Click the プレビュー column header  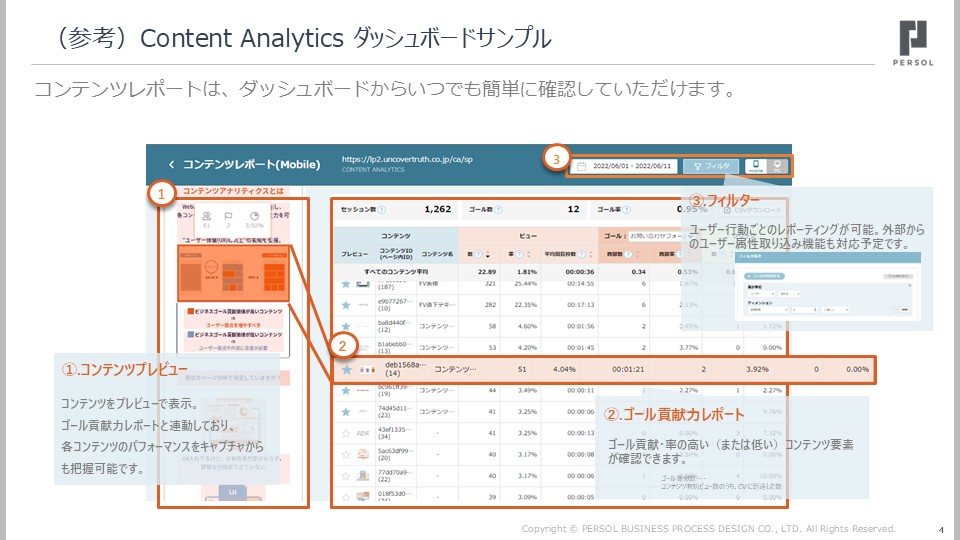point(354,254)
